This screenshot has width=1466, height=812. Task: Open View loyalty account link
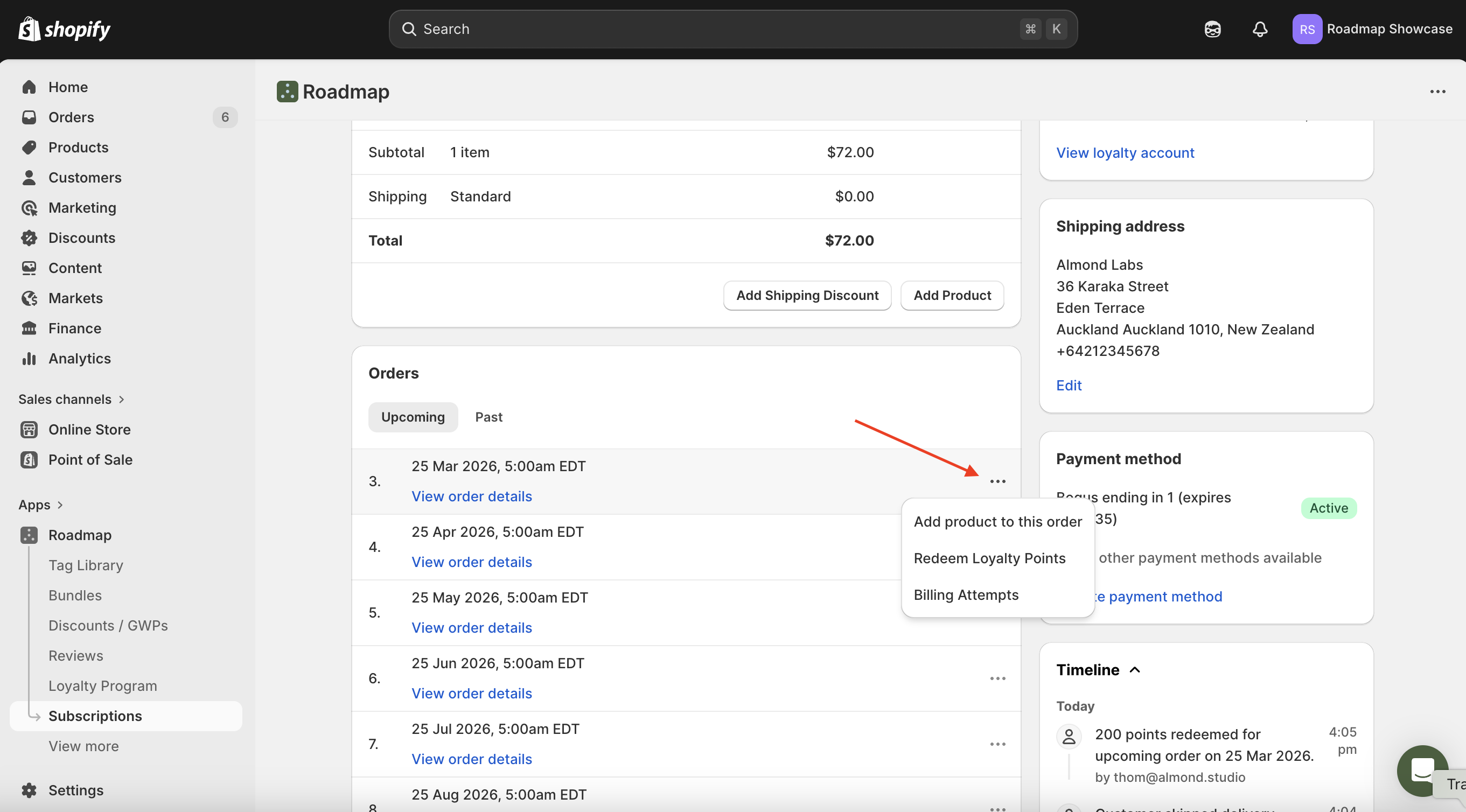pyautogui.click(x=1125, y=152)
